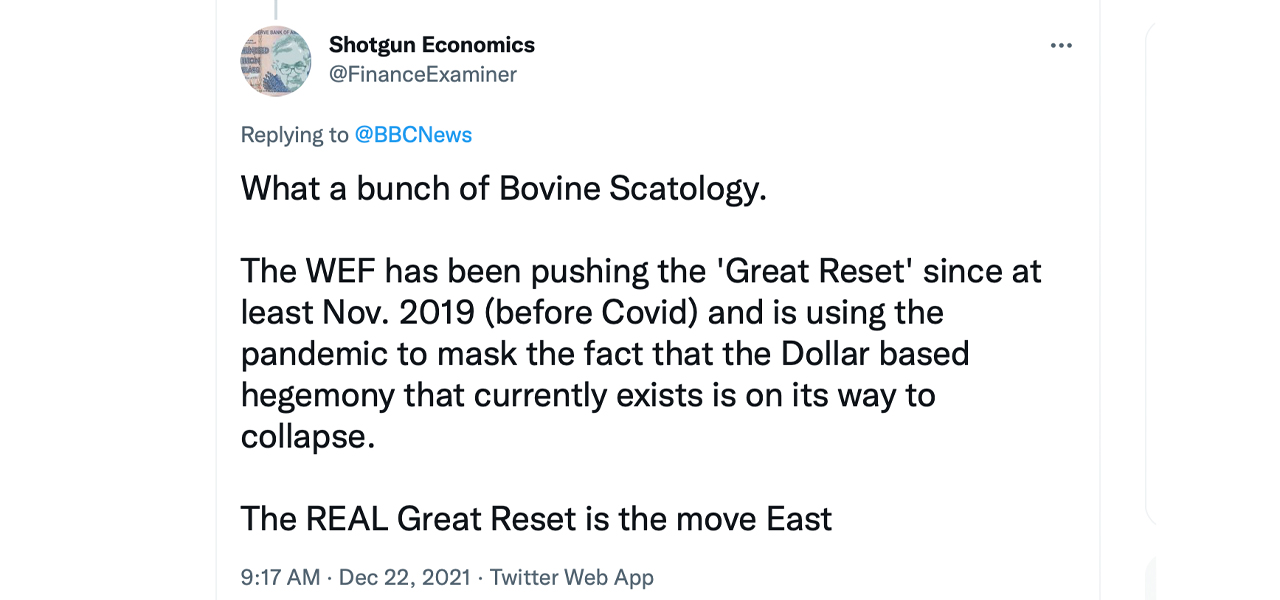Image resolution: width=1280 pixels, height=600 pixels.
Task: Click the @FinanceExaminer handle
Action: (422, 75)
